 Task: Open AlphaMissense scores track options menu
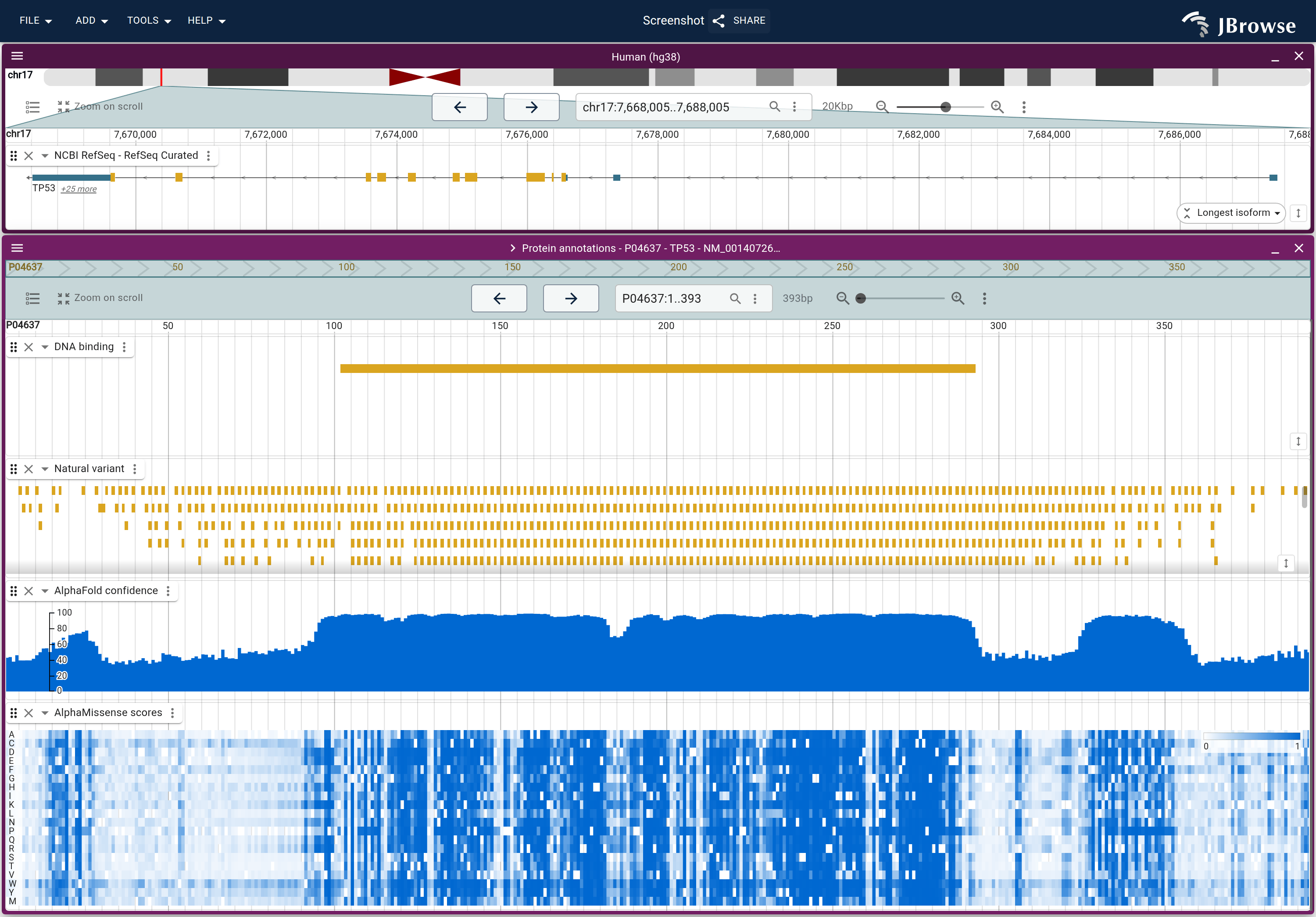(172, 713)
